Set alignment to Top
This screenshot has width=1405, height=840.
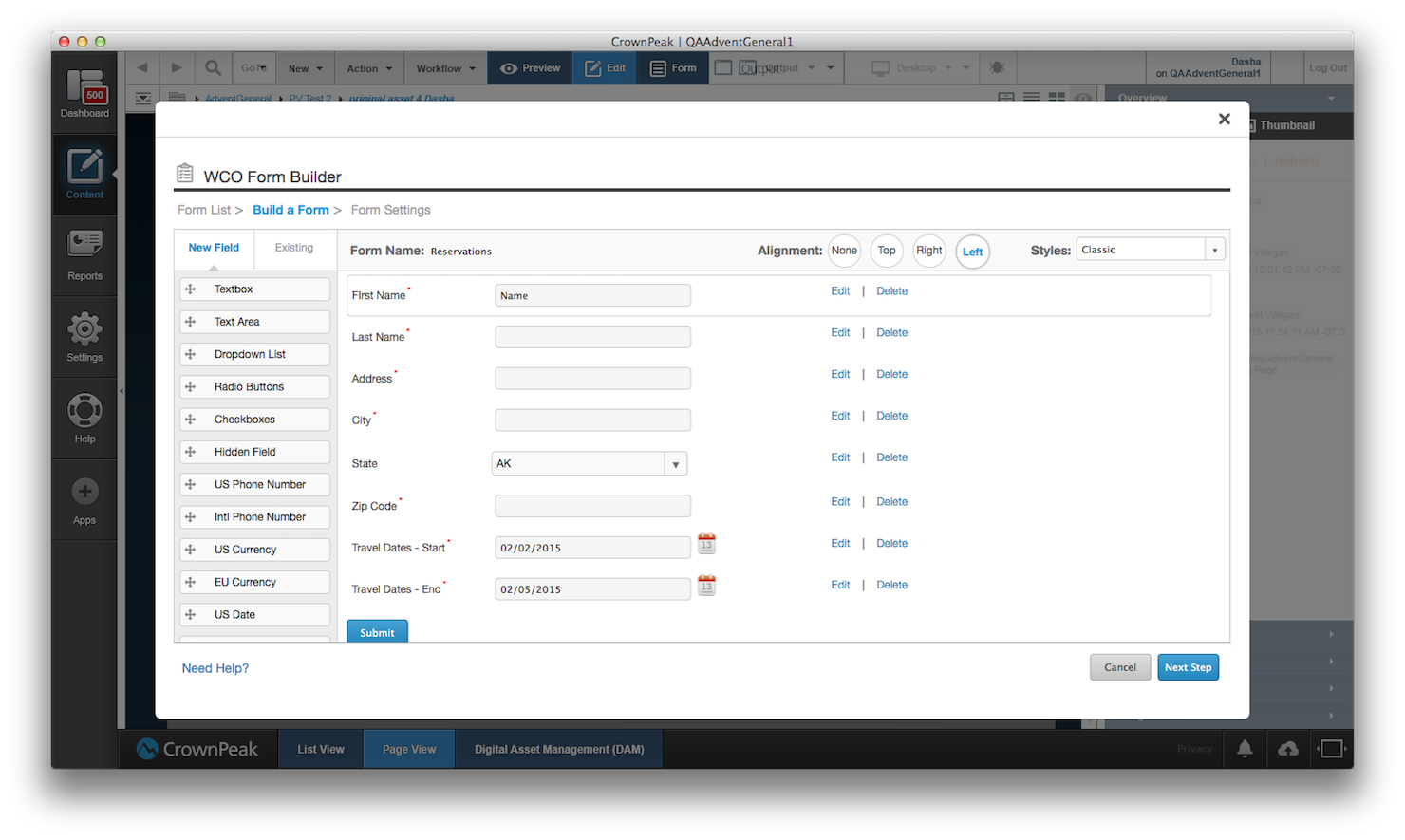(x=887, y=251)
